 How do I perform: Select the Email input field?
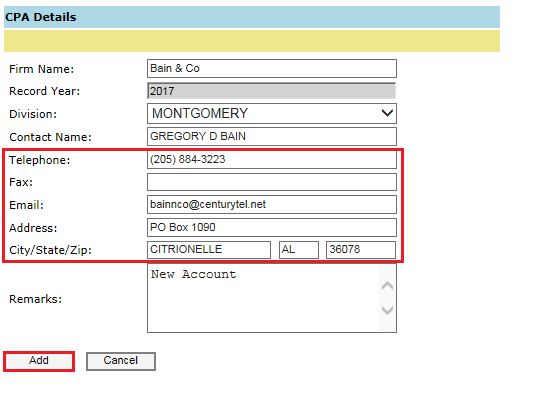(272, 204)
